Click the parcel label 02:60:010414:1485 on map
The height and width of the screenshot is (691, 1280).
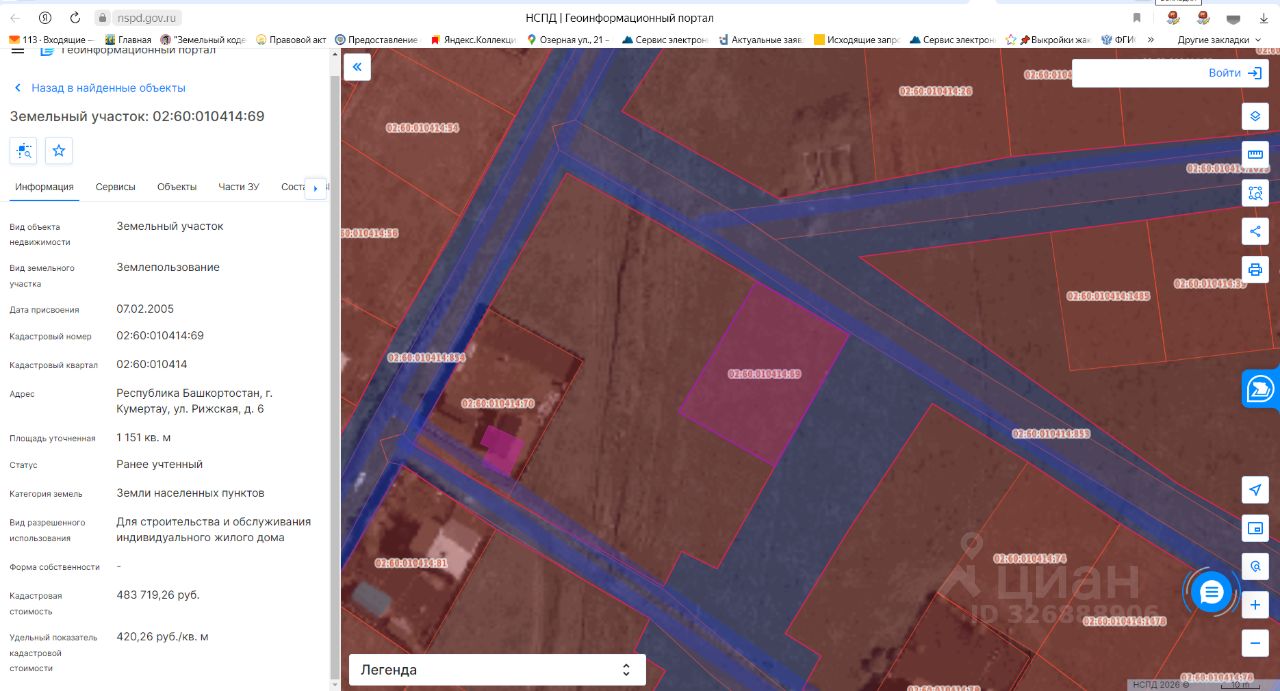click(x=1108, y=296)
